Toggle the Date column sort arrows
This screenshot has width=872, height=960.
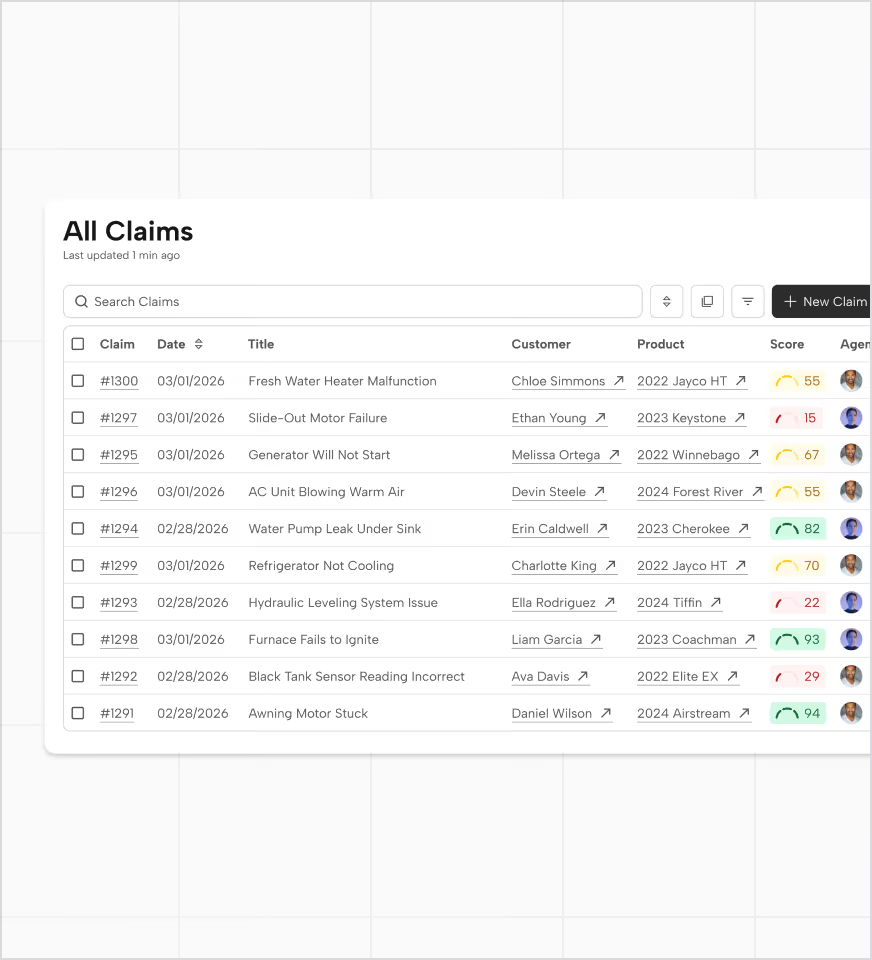(x=198, y=344)
